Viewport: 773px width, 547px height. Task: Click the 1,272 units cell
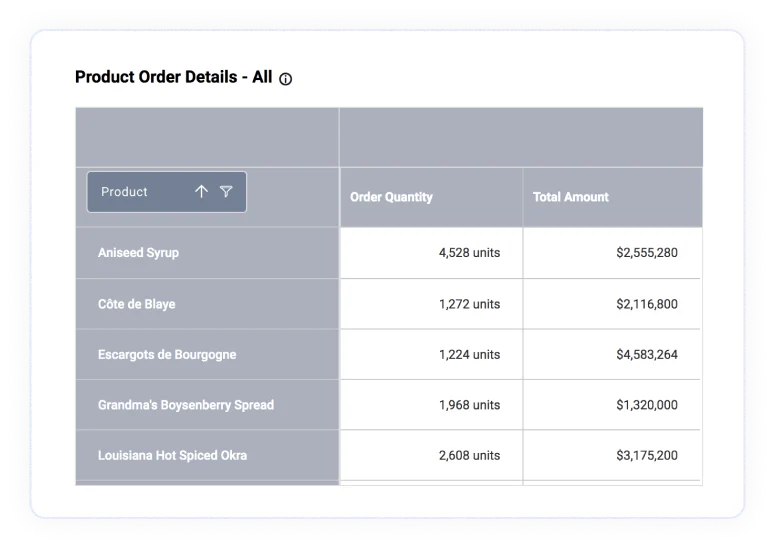(x=431, y=304)
